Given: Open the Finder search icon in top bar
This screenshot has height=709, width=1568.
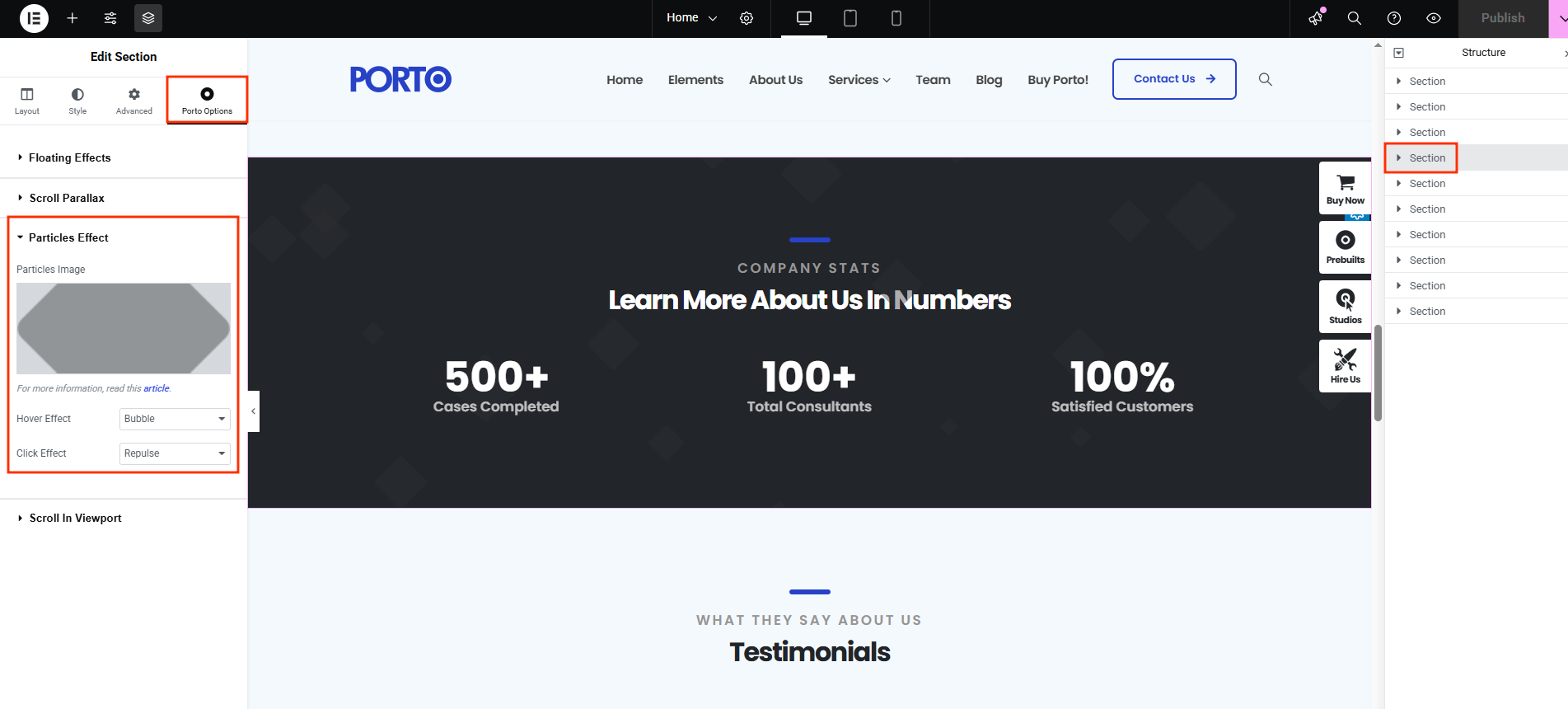Looking at the screenshot, I should tap(1354, 18).
